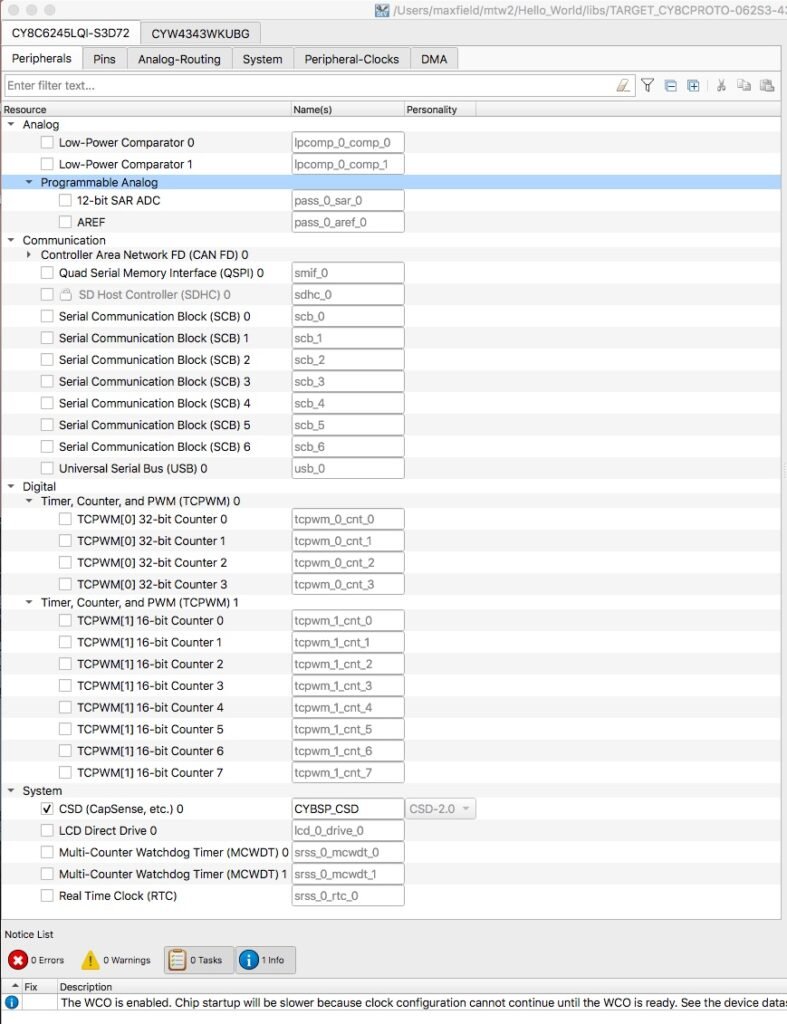This screenshot has width=787, height=1024.
Task: Enable Quad Serial Memory Interface (QSPI) 0
Action: click(47, 273)
